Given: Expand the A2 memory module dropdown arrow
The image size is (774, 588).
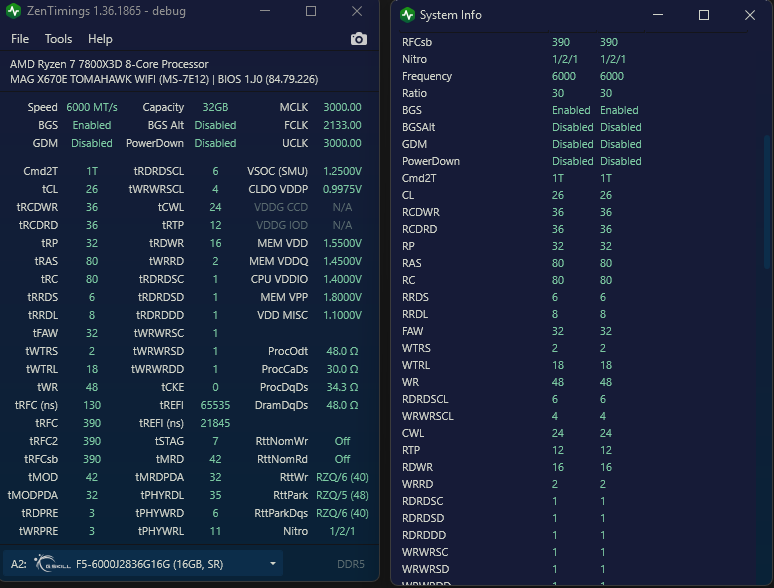Looking at the screenshot, I should click(272, 563).
